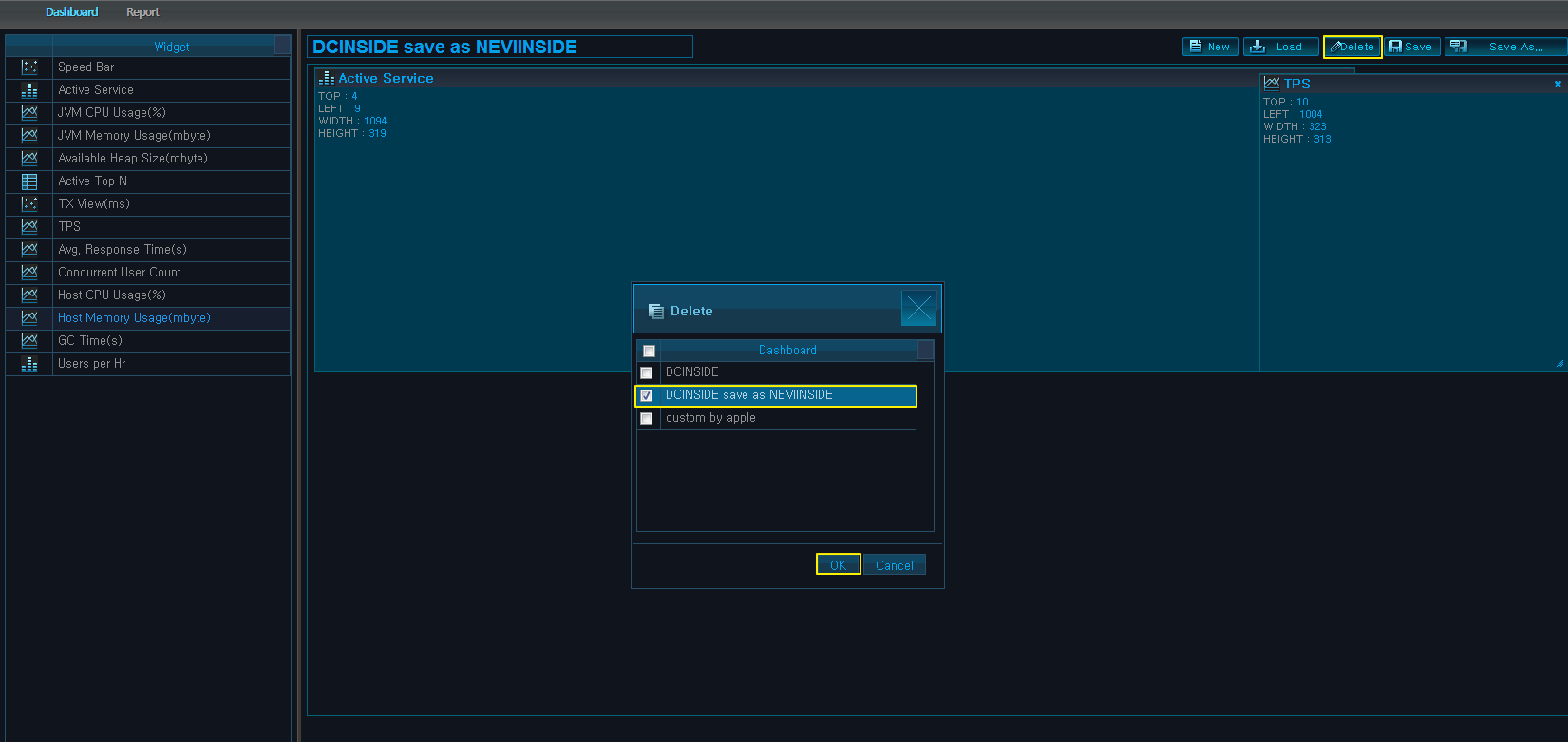Confirm deletion with the OK button

click(838, 564)
